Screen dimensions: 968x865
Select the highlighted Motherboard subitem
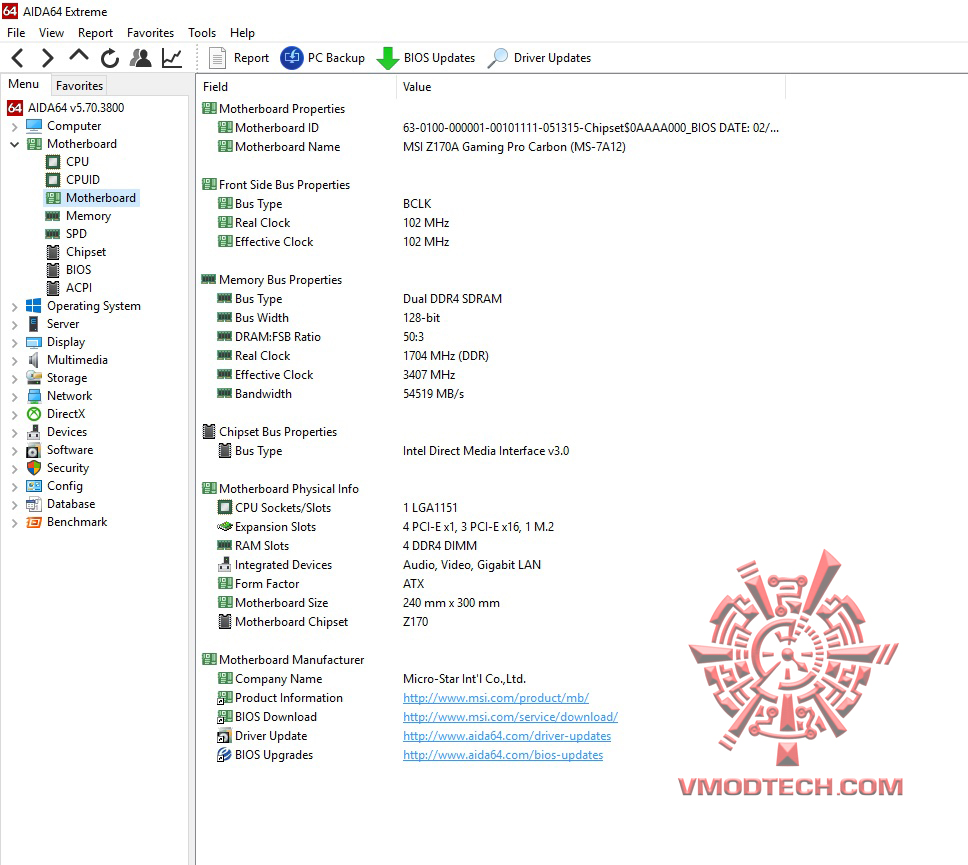pyautogui.click(x=91, y=198)
